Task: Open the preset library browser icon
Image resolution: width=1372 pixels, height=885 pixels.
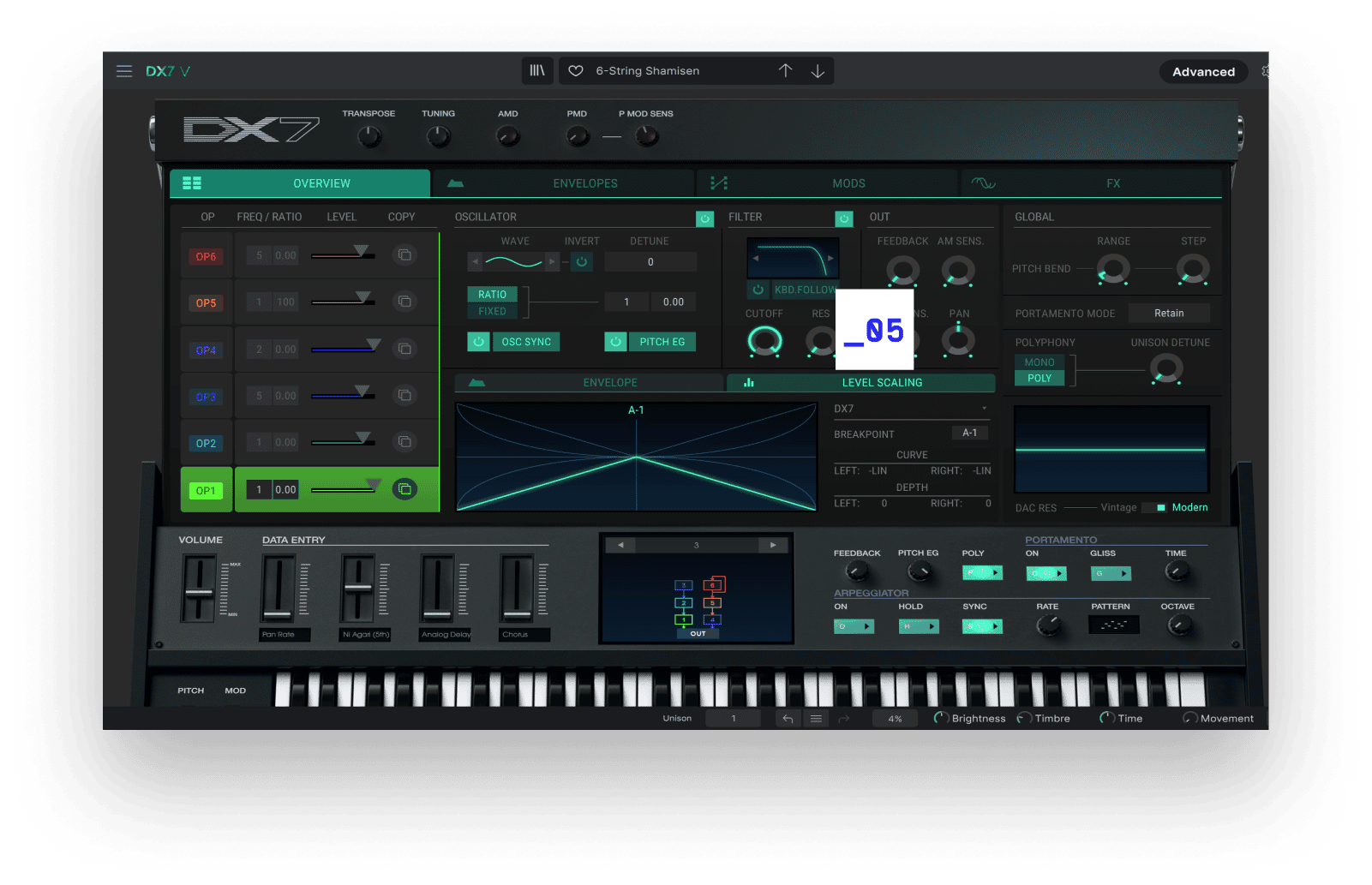Action: pyautogui.click(x=537, y=71)
